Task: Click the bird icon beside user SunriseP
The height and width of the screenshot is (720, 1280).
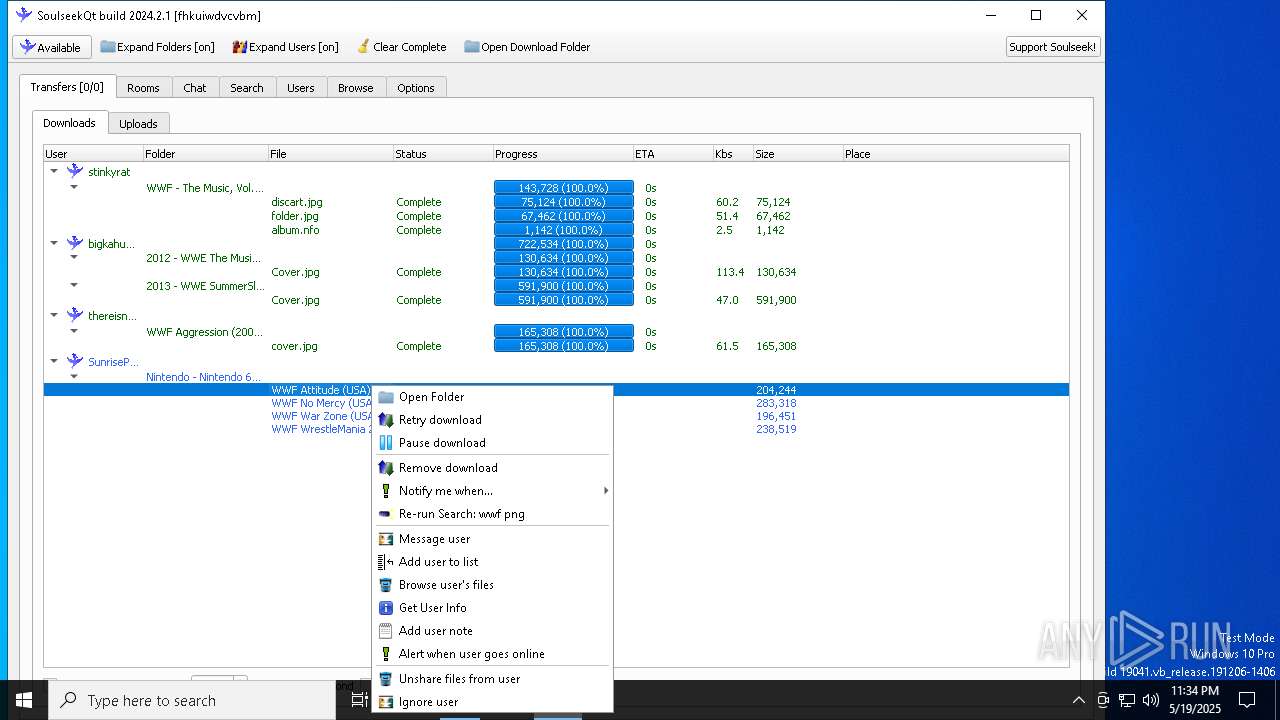Action: [x=75, y=361]
